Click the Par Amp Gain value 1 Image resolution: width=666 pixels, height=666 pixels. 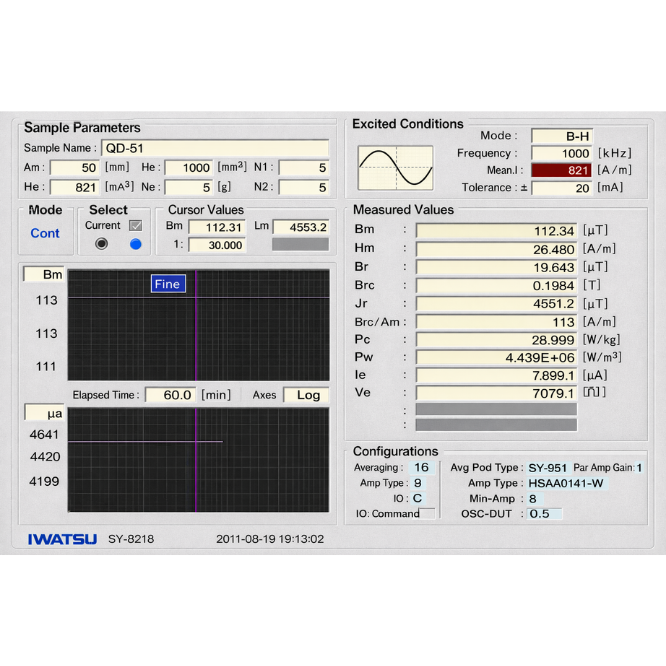click(x=639, y=468)
